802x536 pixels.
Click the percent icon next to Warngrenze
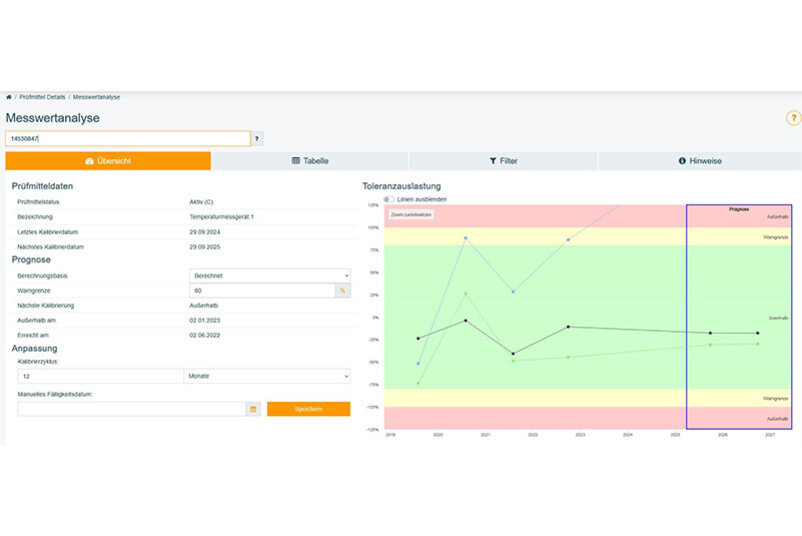pos(343,291)
